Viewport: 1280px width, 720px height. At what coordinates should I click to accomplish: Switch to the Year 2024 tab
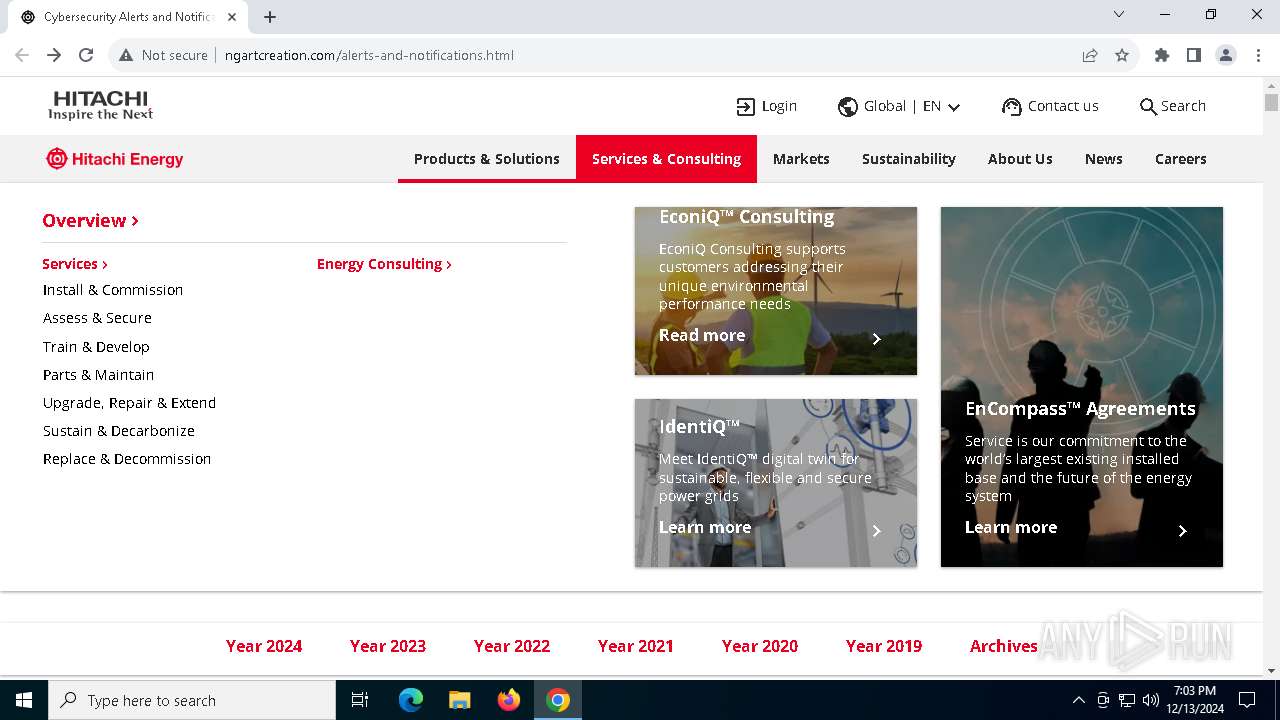[x=264, y=646]
